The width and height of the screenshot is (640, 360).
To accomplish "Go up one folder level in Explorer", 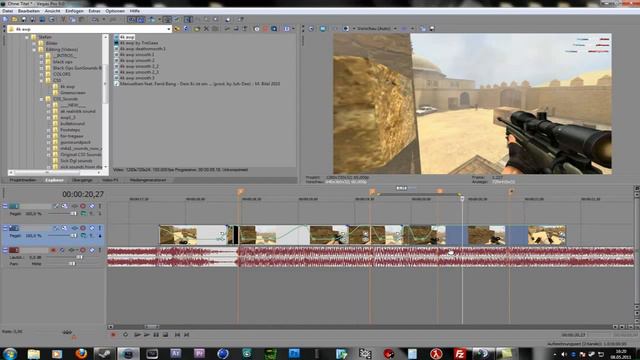I will [177, 29].
